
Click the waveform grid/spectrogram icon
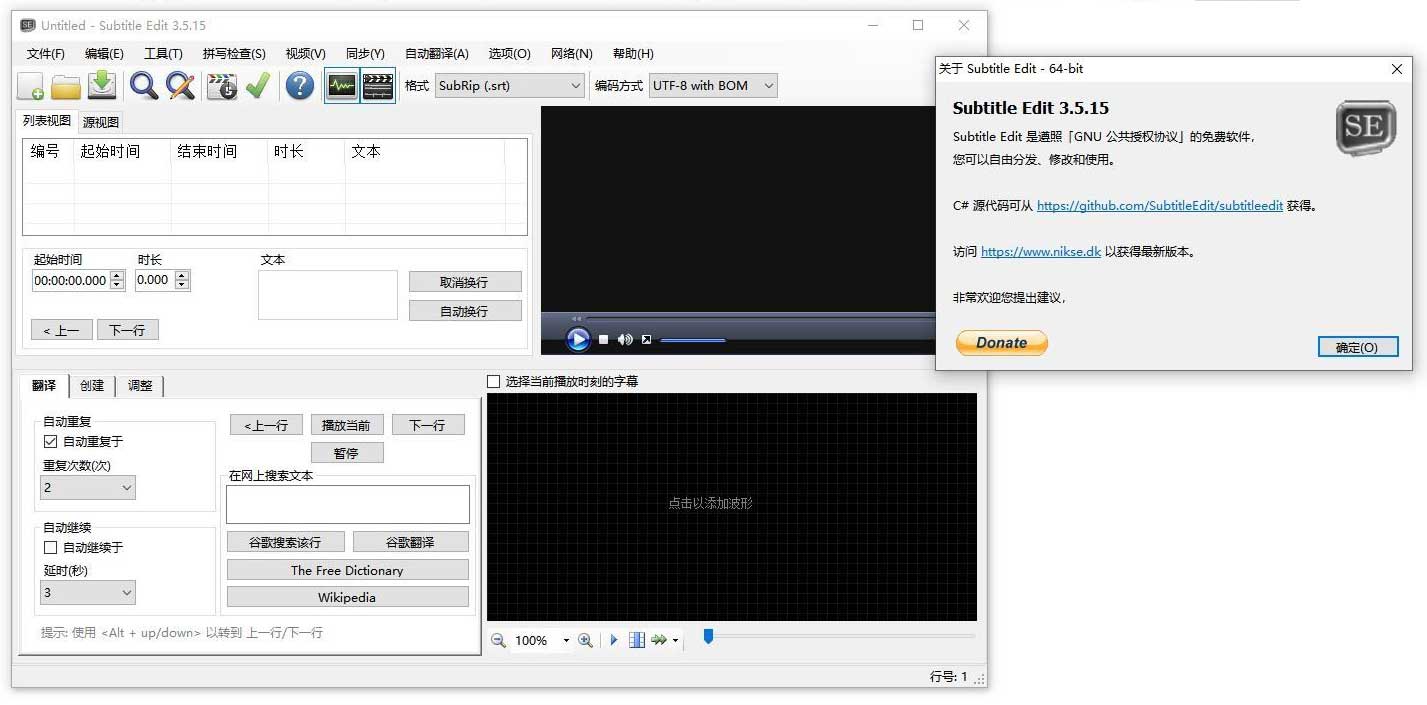tap(637, 640)
